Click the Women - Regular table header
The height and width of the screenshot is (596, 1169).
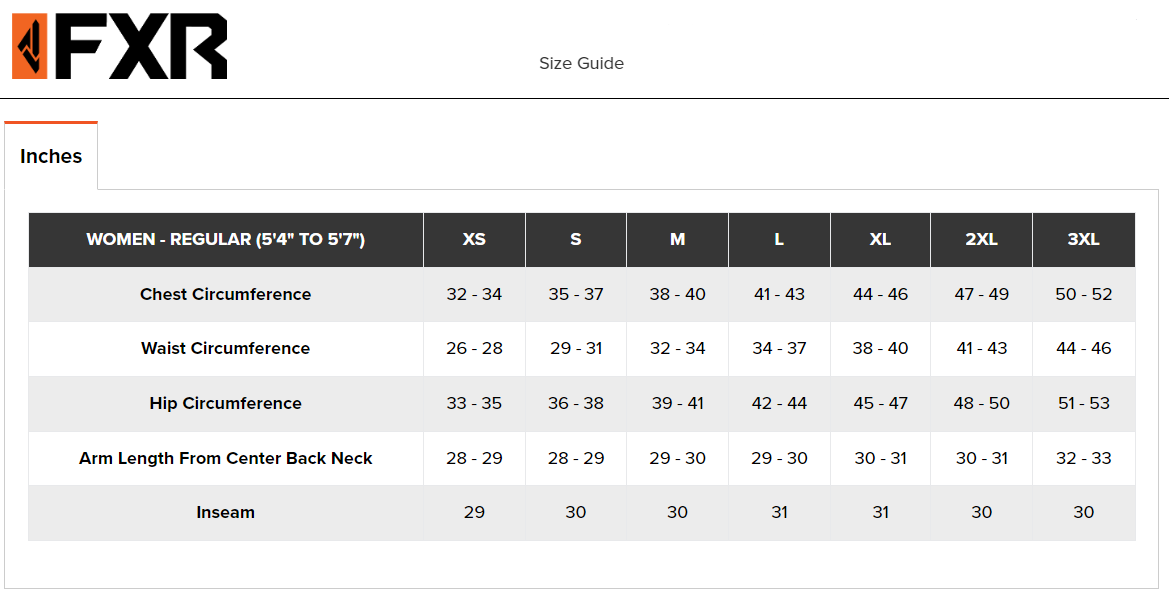[x=225, y=240]
